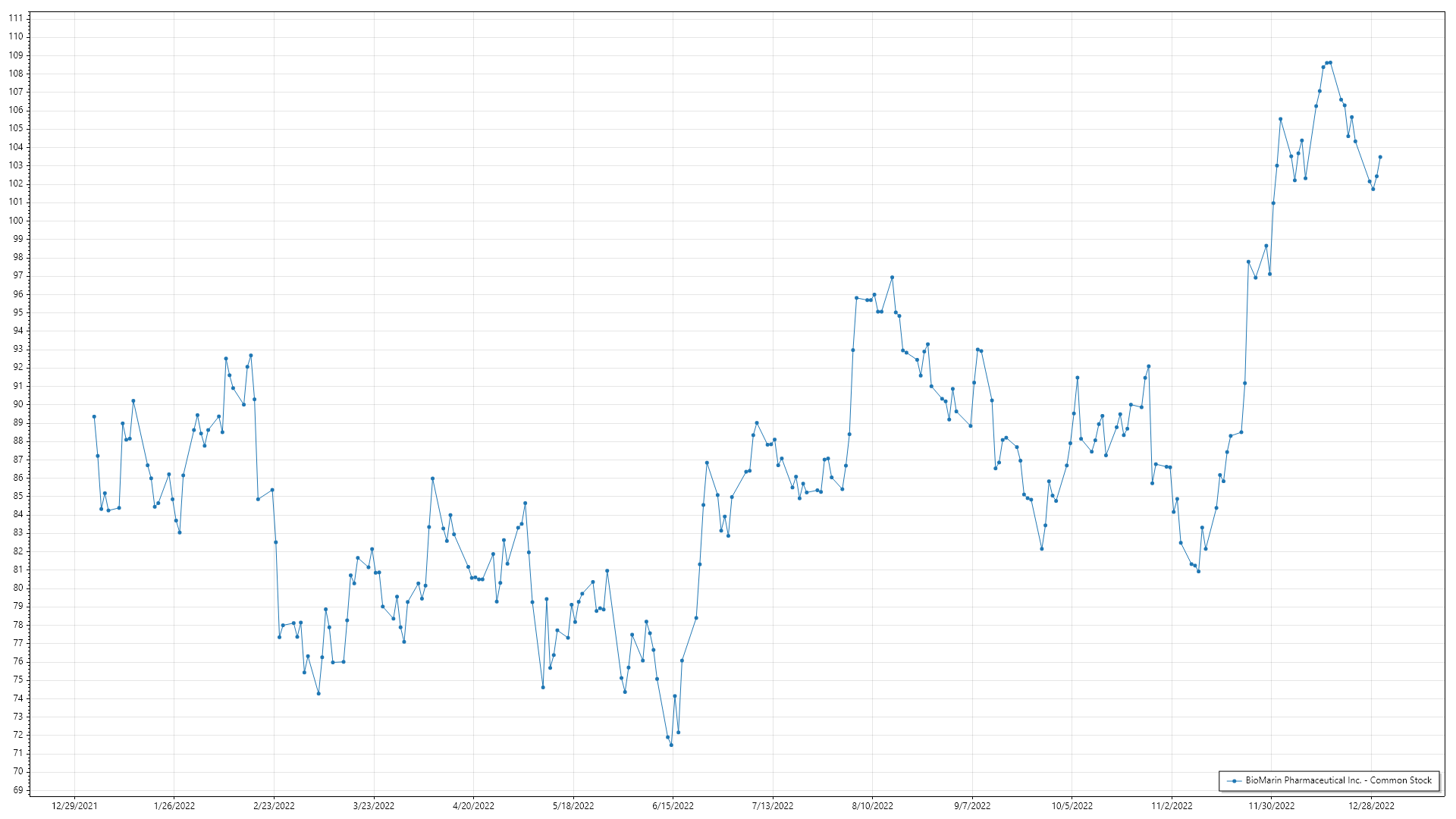The image size is (1456, 819).
Task: Click the 7/13/2022 date on x-axis
Action: 773,805
